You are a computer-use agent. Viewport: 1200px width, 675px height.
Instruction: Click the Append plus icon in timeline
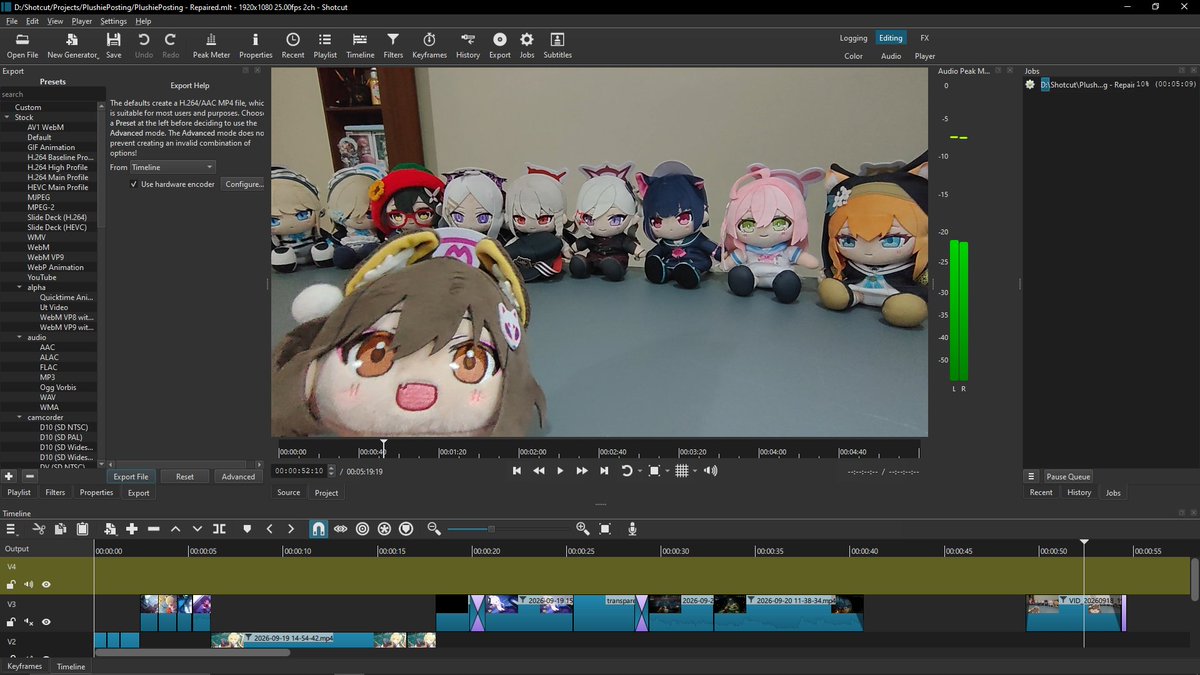click(x=131, y=529)
